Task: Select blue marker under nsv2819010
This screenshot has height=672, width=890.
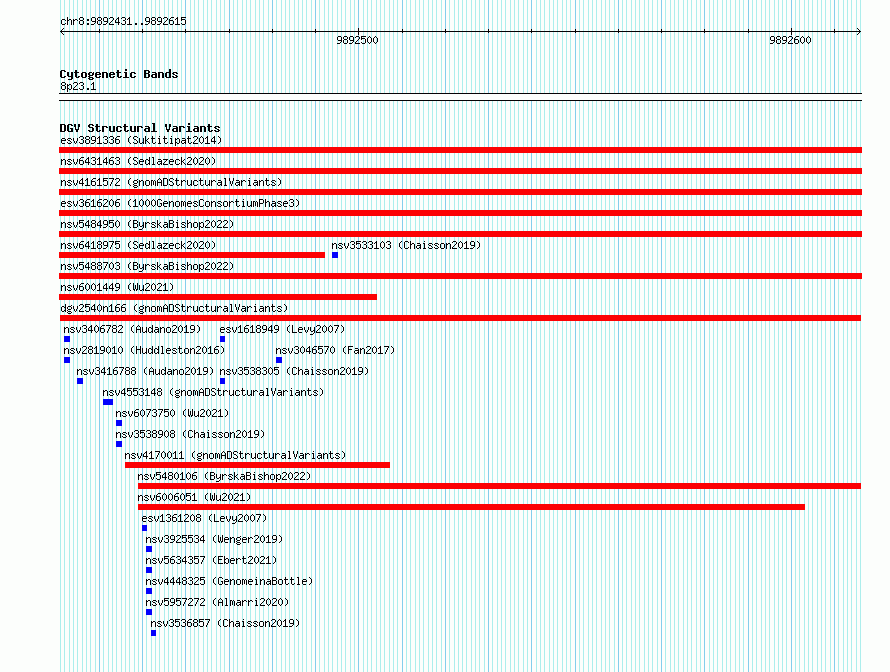Action: 67,360
